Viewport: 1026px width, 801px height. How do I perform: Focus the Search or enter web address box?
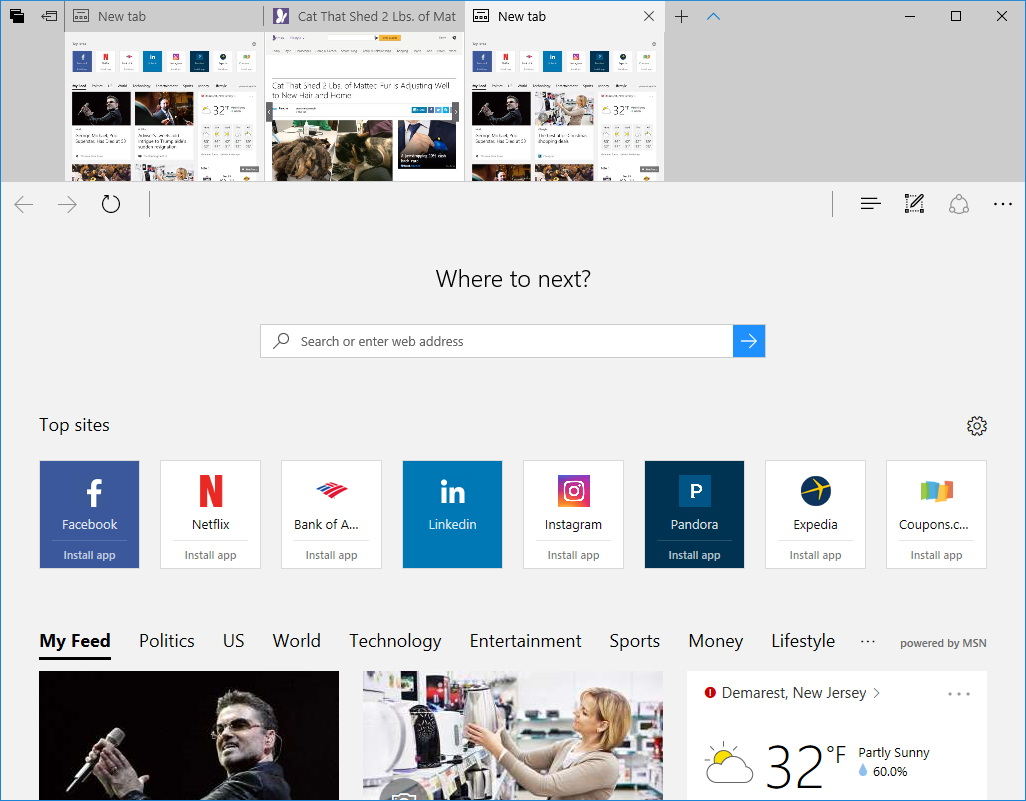[497, 341]
